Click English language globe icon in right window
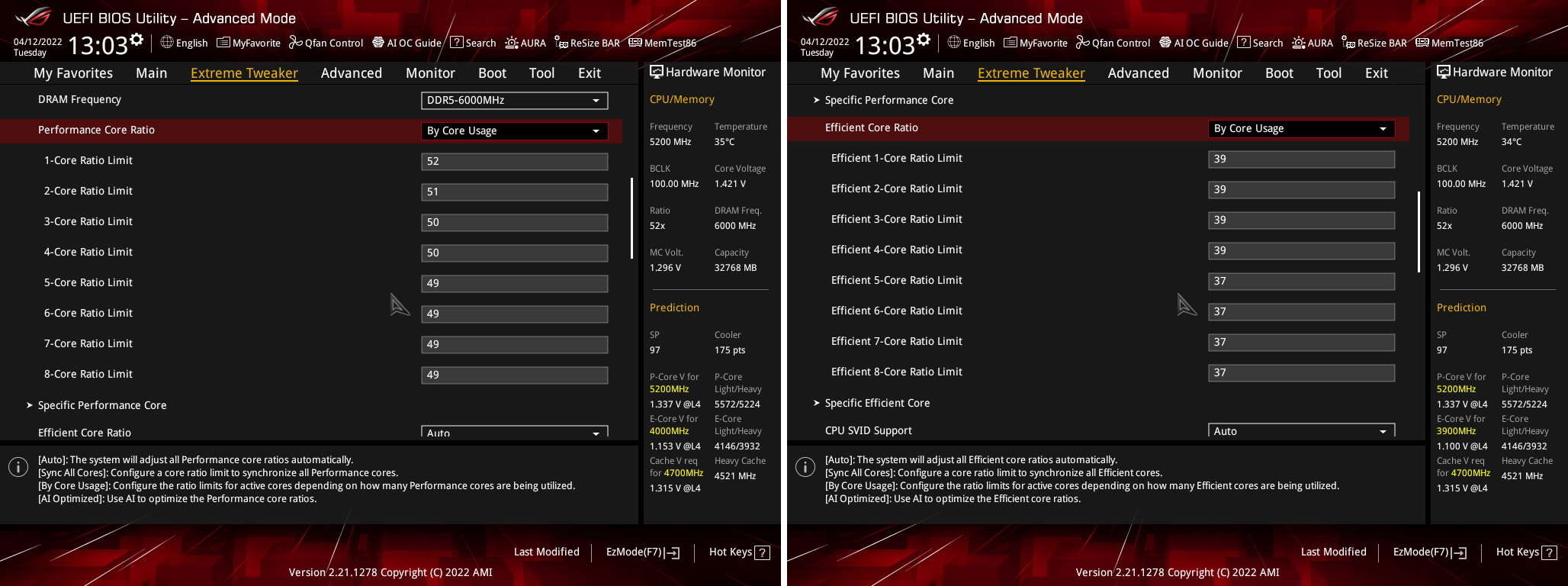The image size is (1568, 586). tap(954, 42)
